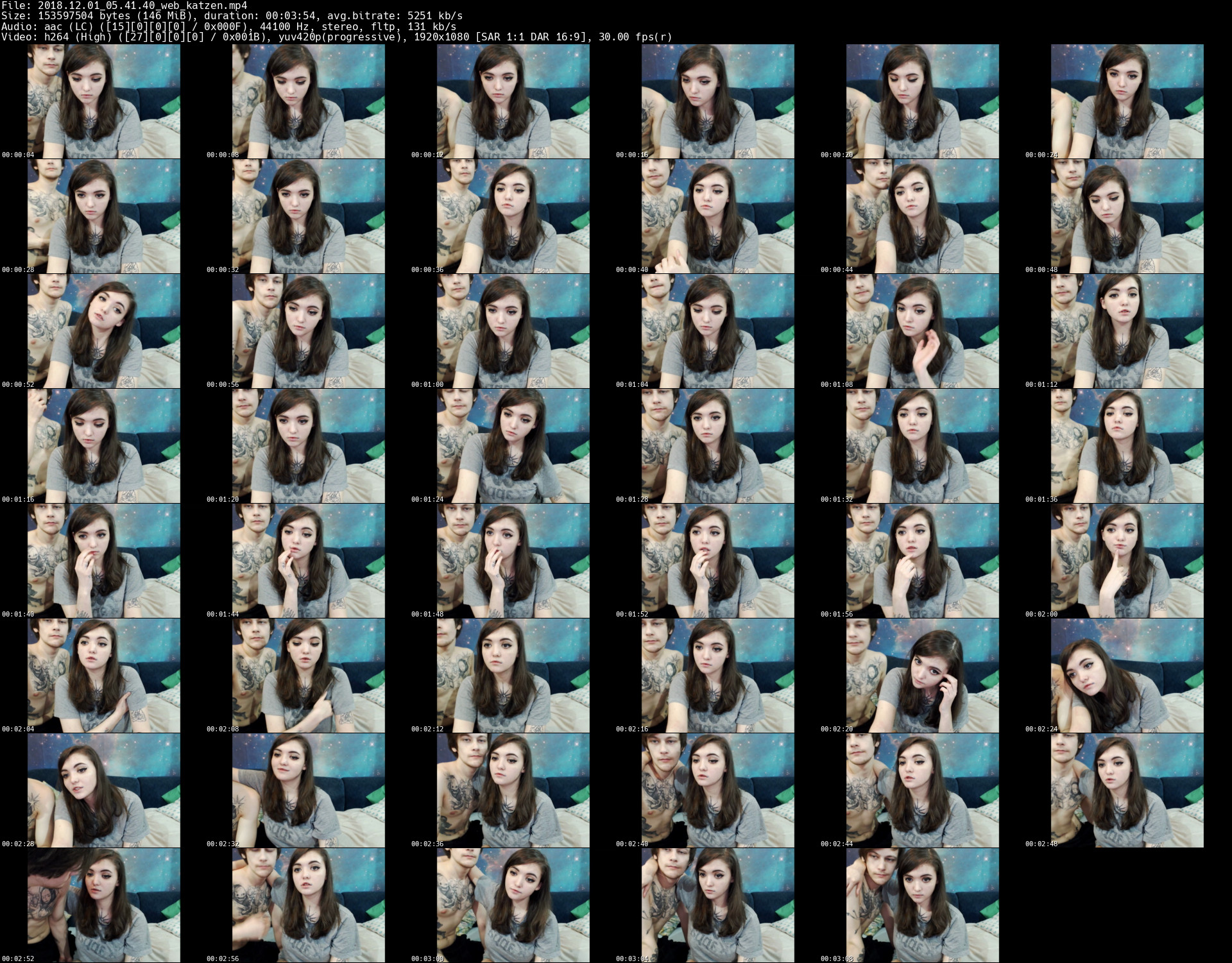Open the frame at 00:00:32
Screen dimensions: 1232x963
pos(308,216)
